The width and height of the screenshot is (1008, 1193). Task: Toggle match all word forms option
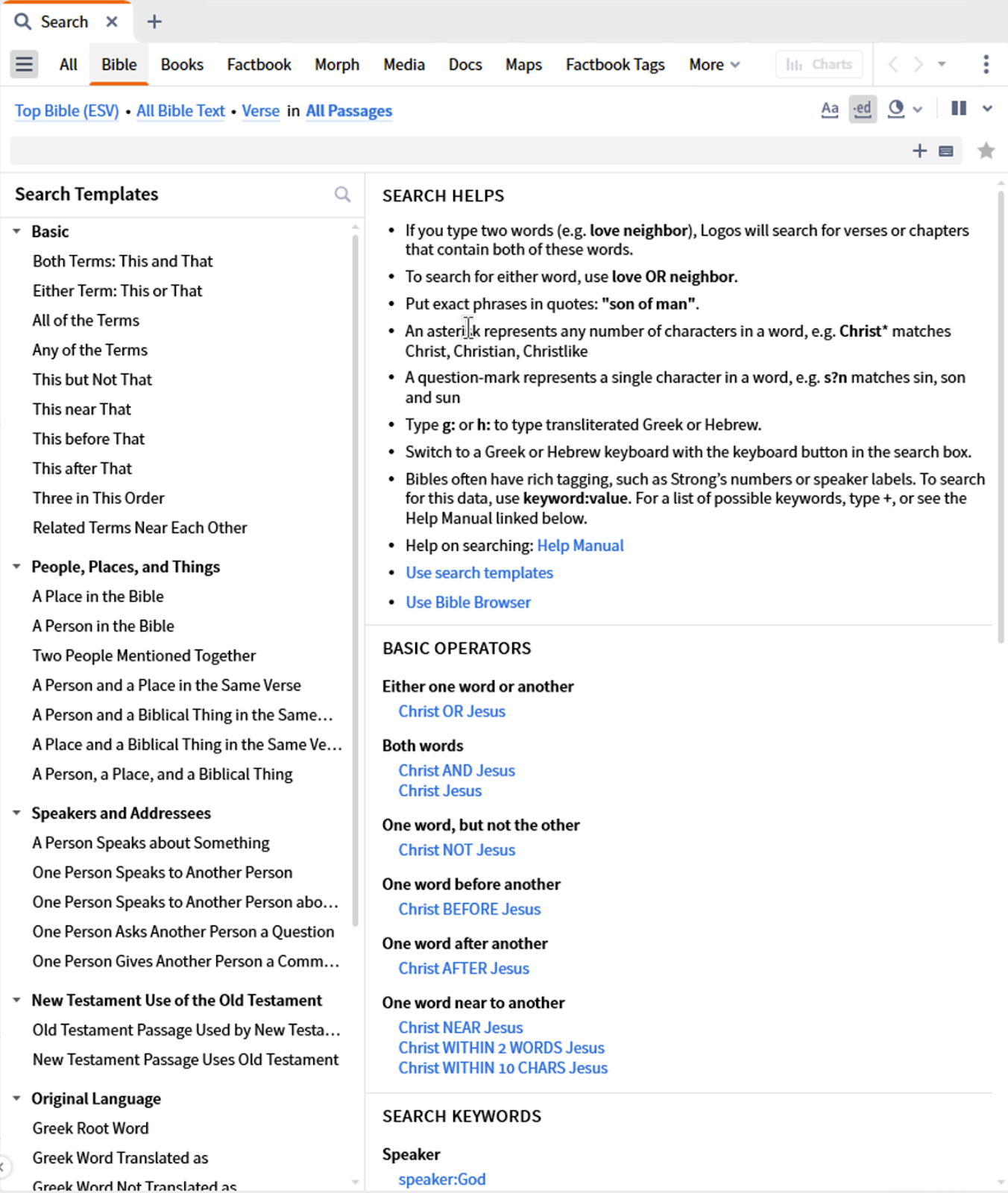pos(863,109)
